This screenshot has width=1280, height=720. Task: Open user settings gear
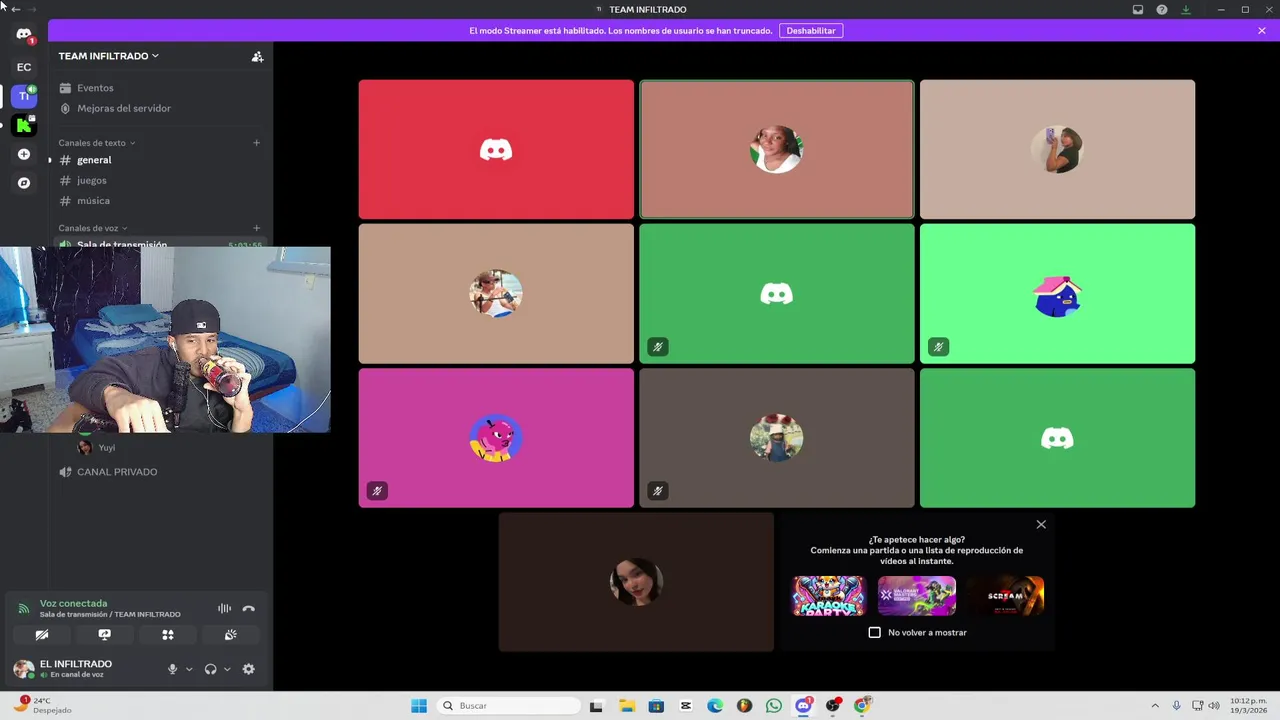[x=249, y=669]
